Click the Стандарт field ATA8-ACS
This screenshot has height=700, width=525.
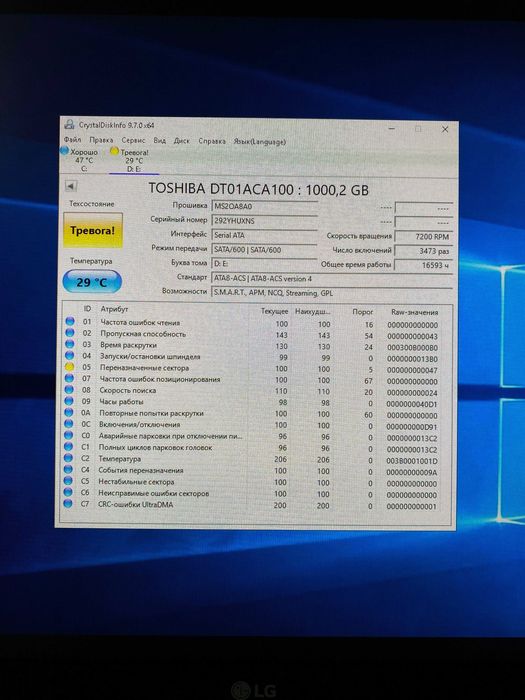(332, 279)
